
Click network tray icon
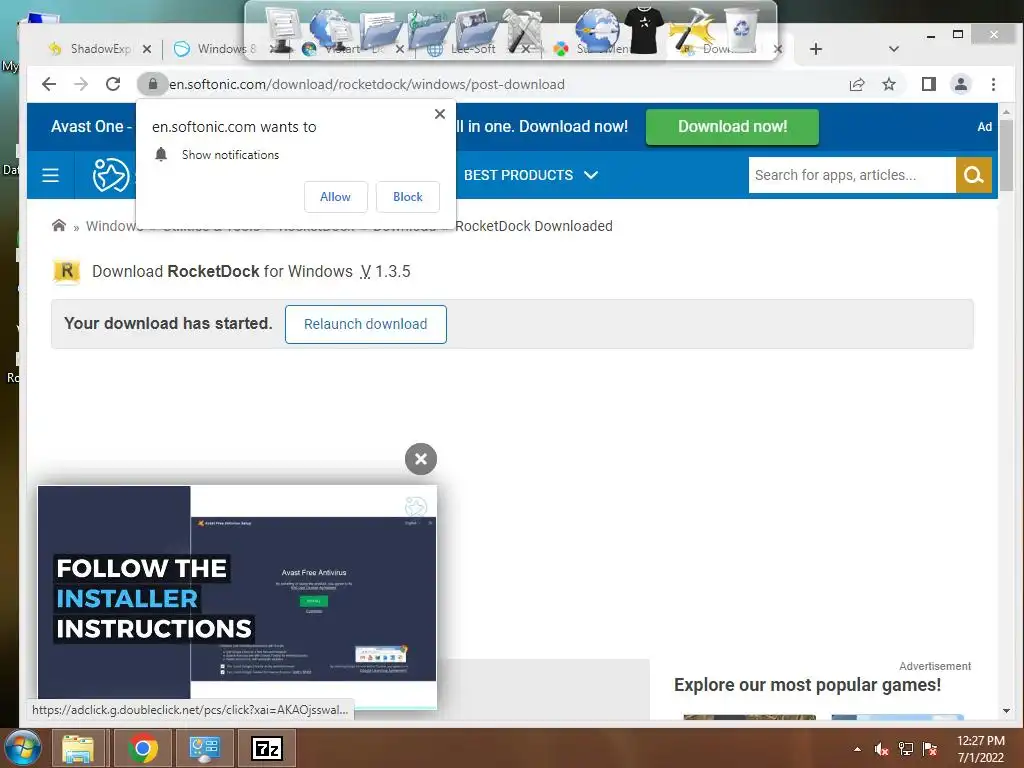point(906,749)
